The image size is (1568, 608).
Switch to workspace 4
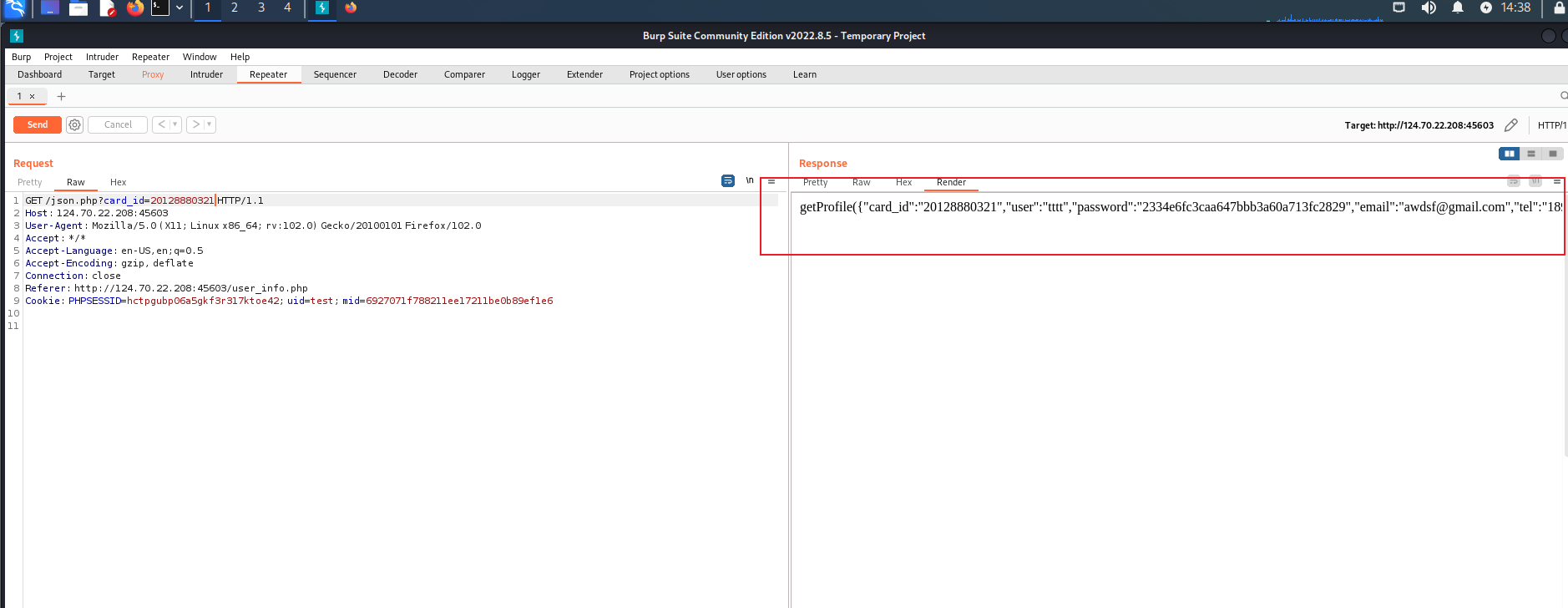pyautogui.click(x=288, y=8)
